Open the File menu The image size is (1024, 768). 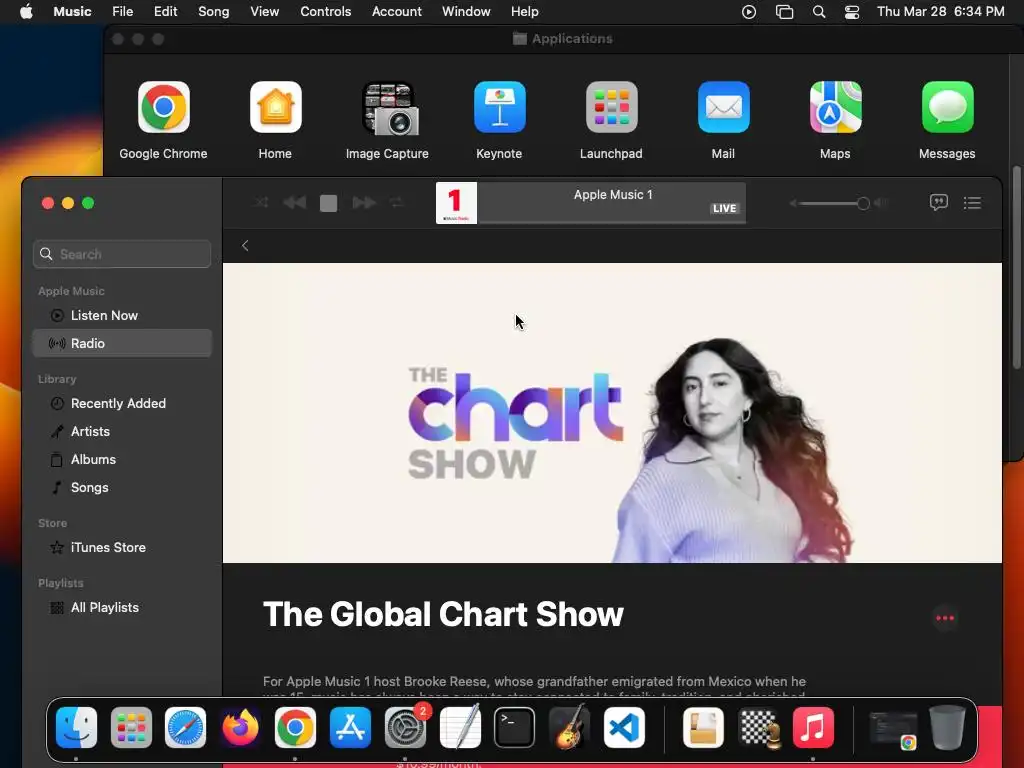(123, 12)
